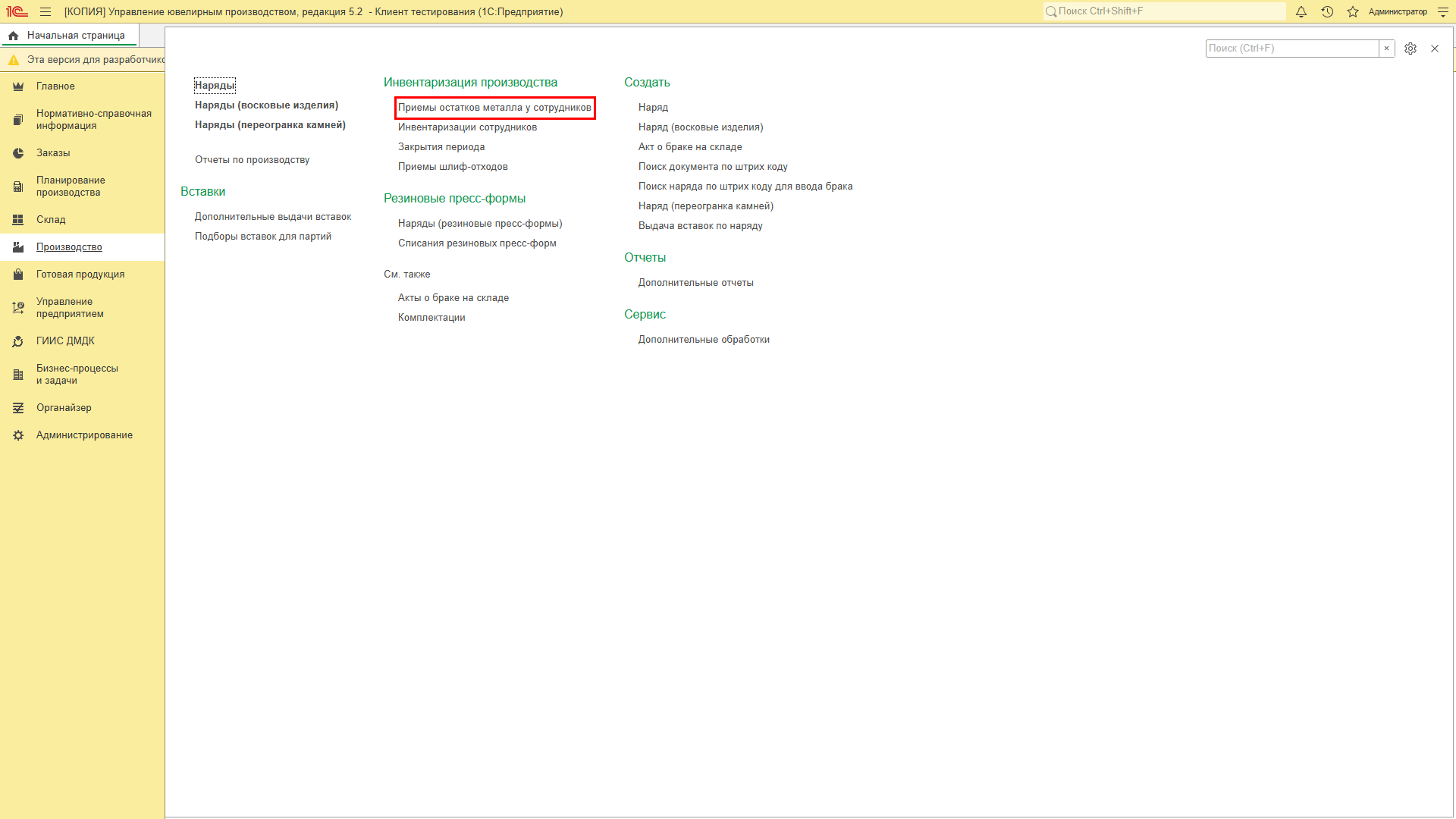Open the Склад section
The width and height of the screenshot is (1456, 819).
click(x=82, y=220)
